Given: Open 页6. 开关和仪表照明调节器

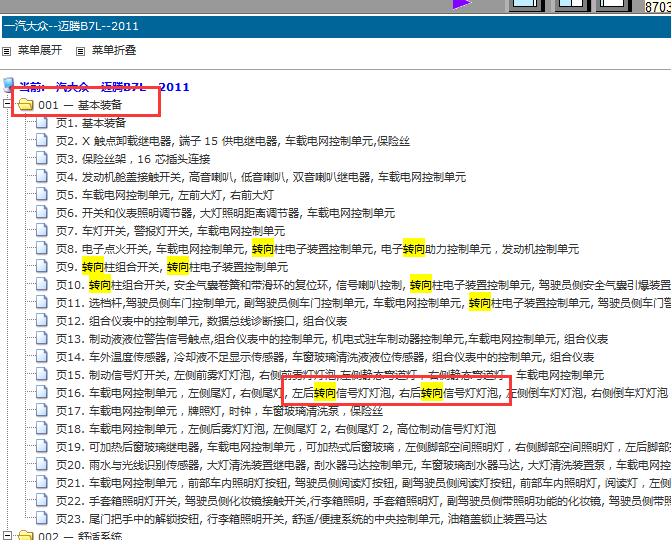Looking at the screenshot, I should coord(225,213).
